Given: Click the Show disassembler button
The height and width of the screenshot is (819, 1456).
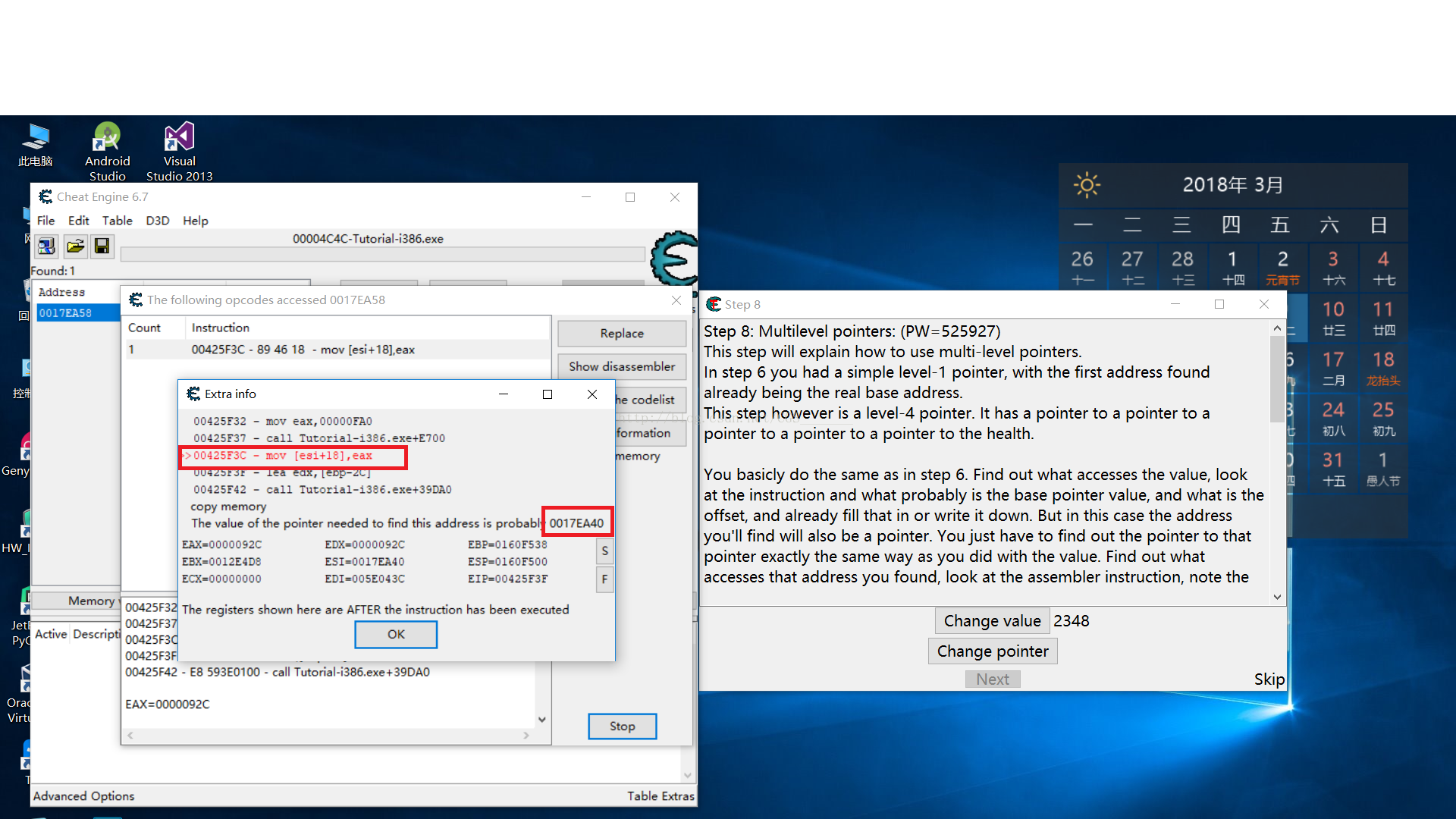Looking at the screenshot, I should click(621, 366).
